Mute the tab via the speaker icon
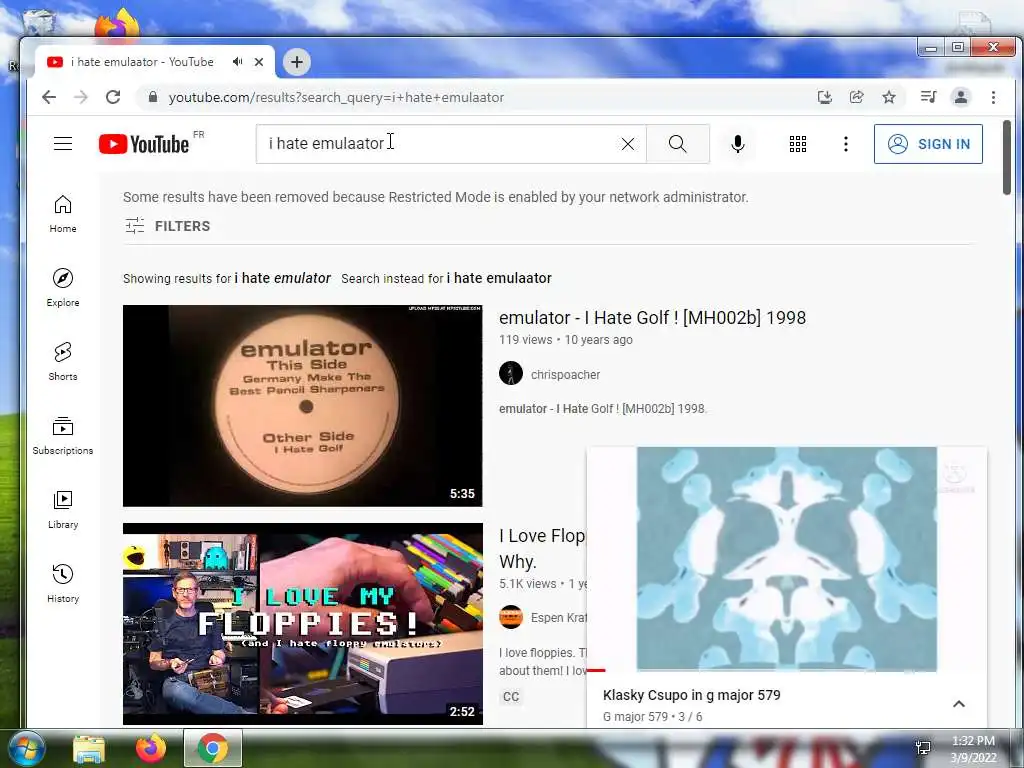This screenshot has height=768, width=1024. coord(238,61)
